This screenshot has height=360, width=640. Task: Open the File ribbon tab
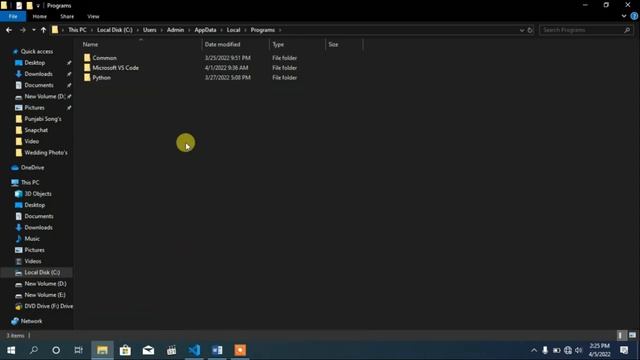click(13, 16)
